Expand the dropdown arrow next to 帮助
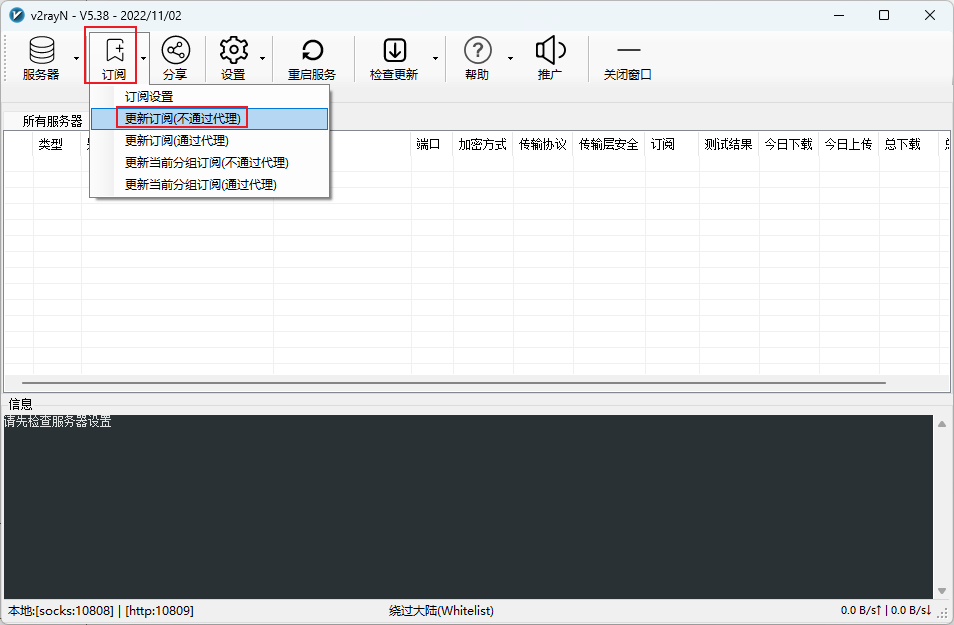The height and width of the screenshot is (625, 954). tap(510, 58)
